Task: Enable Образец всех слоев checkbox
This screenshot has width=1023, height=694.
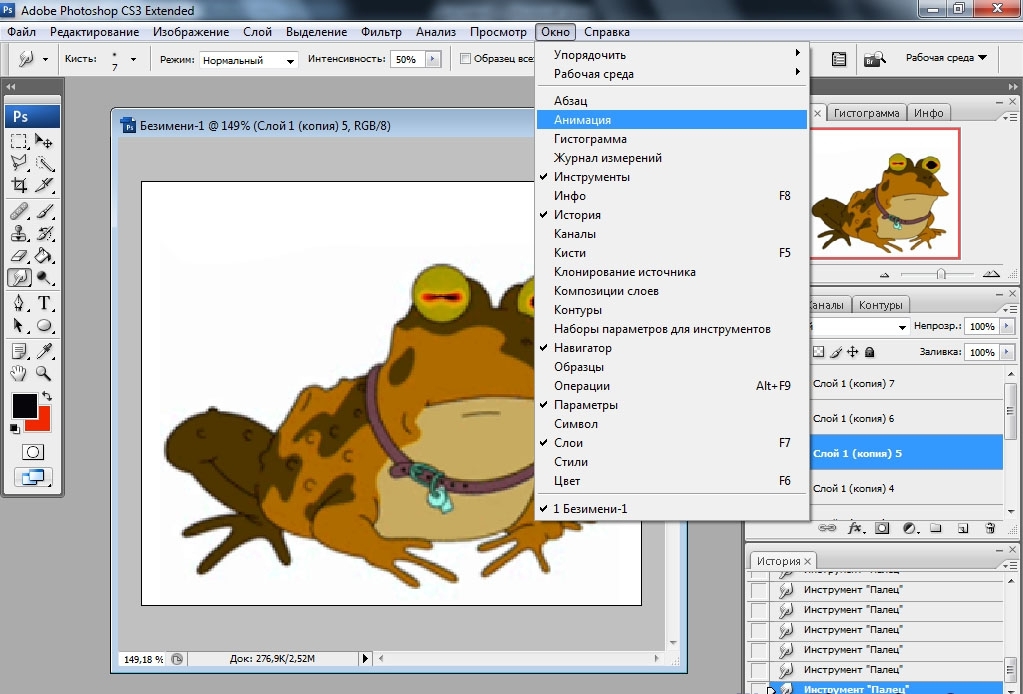Action: [x=465, y=59]
